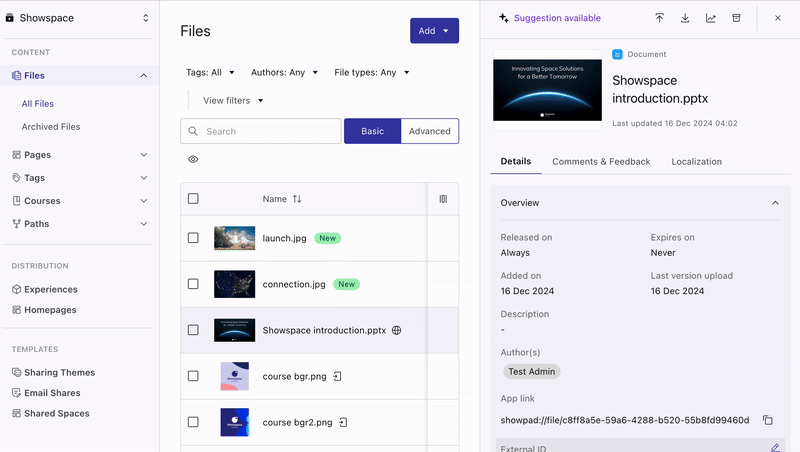Check the course bgr.png checkbox

[193, 375]
